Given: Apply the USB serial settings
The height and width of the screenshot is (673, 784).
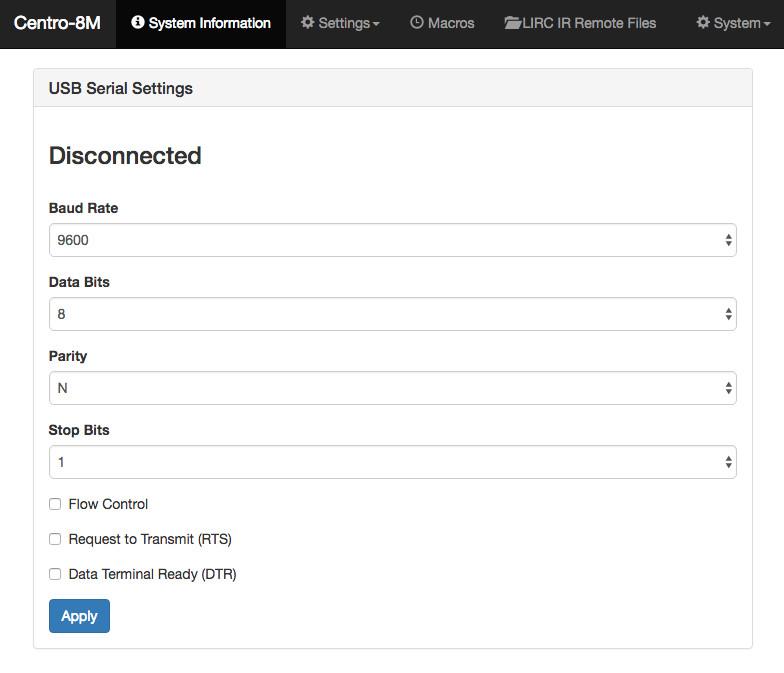Looking at the screenshot, I should tap(79, 616).
